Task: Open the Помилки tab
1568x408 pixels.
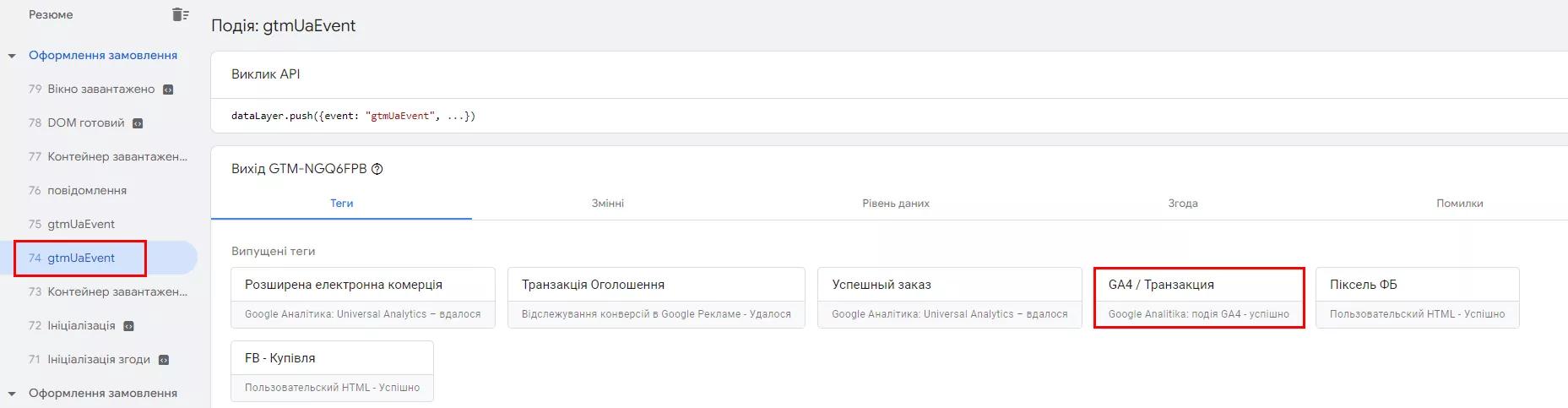Action: click(1460, 204)
